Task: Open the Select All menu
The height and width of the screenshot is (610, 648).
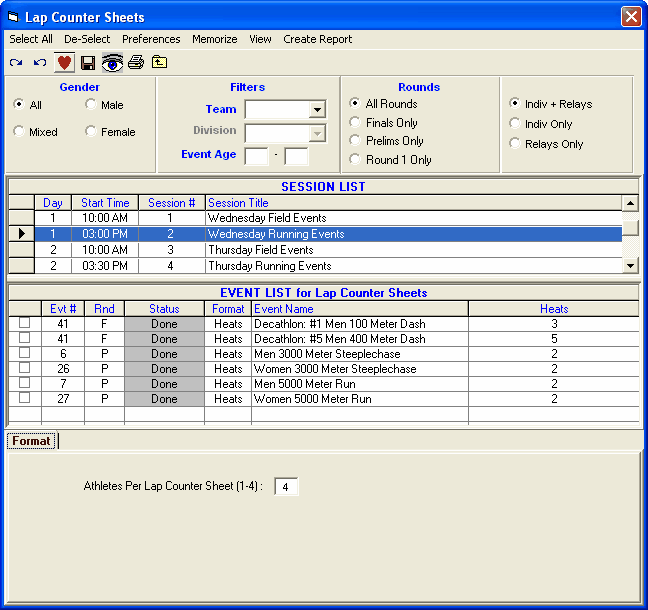Action: pyautogui.click(x=31, y=39)
